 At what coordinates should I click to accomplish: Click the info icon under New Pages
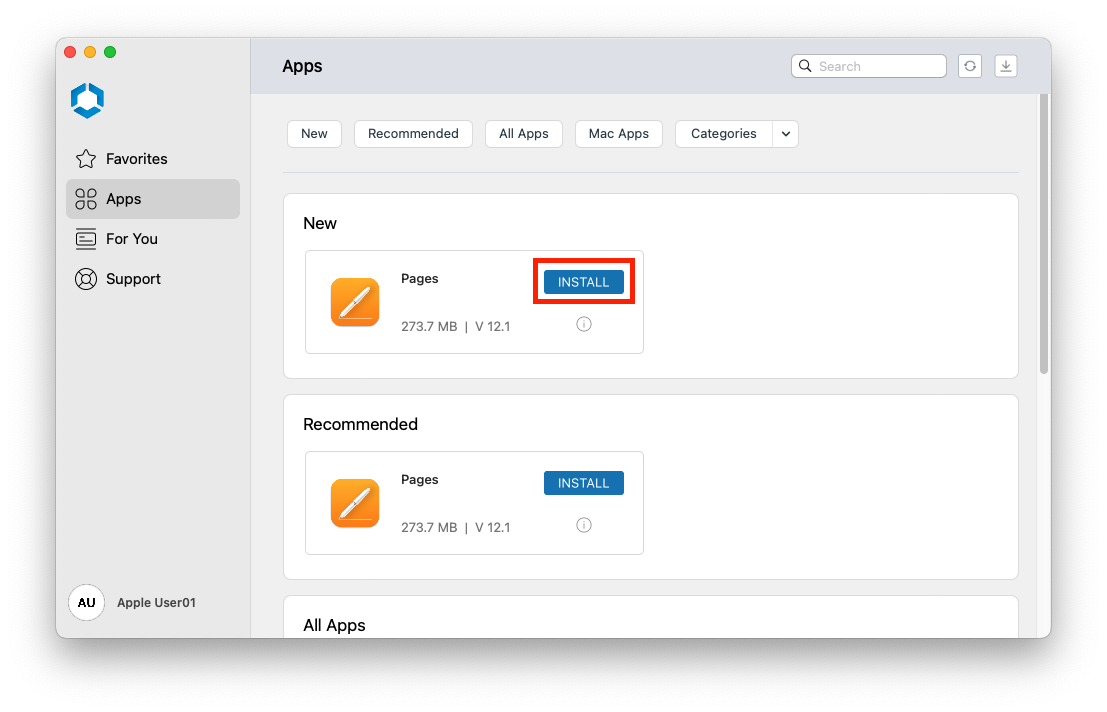coord(584,324)
